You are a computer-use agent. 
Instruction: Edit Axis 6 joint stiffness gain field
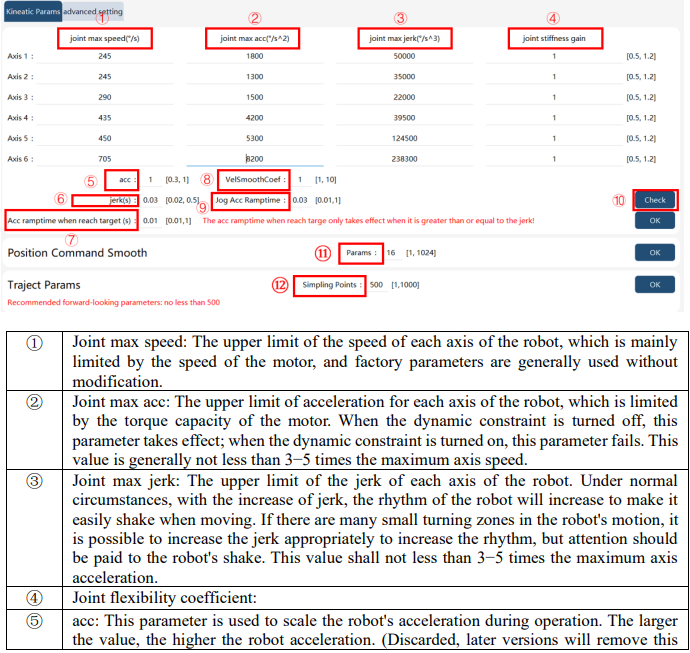click(x=554, y=159)
